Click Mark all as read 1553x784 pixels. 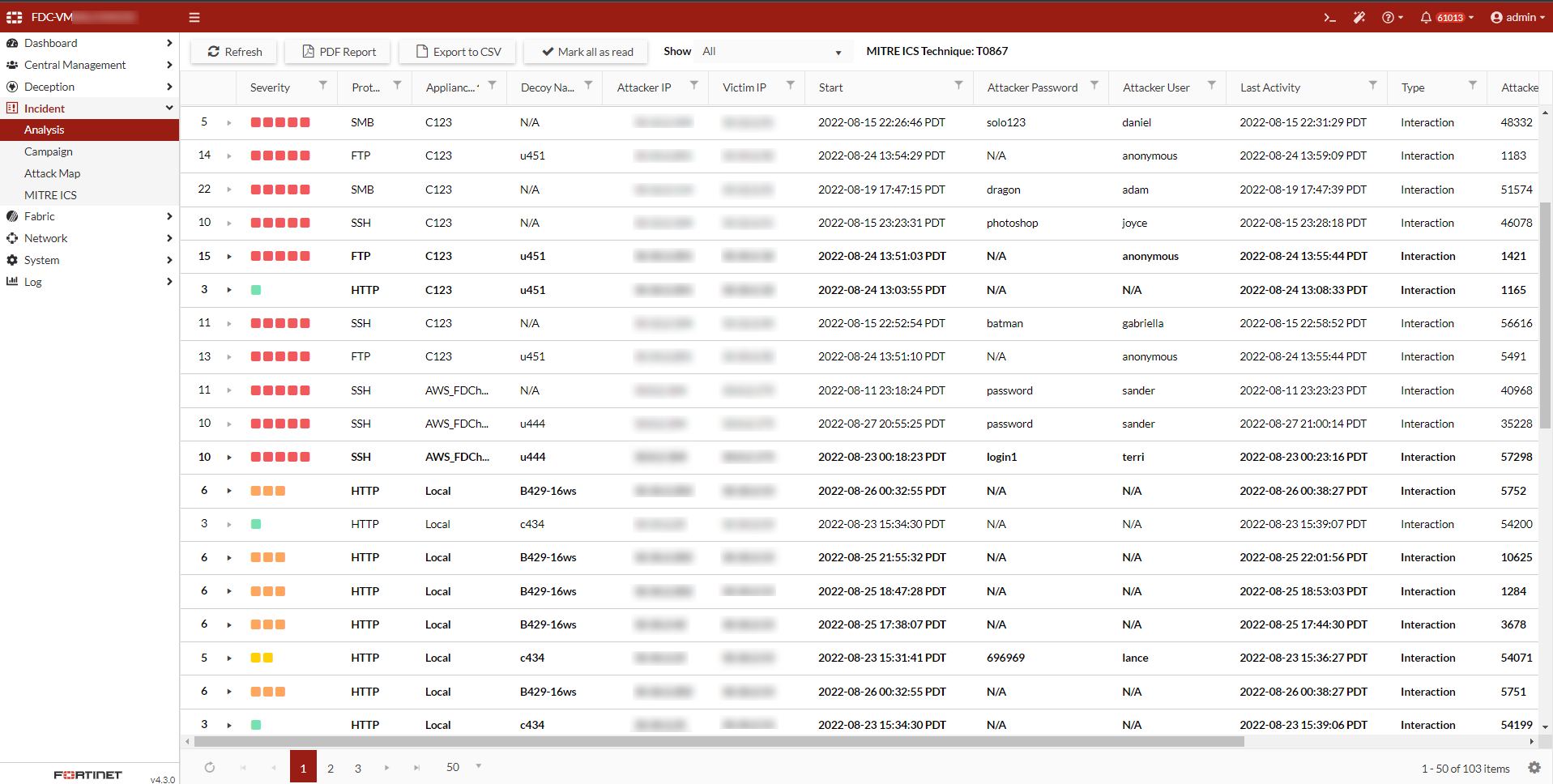pos(587,52)
